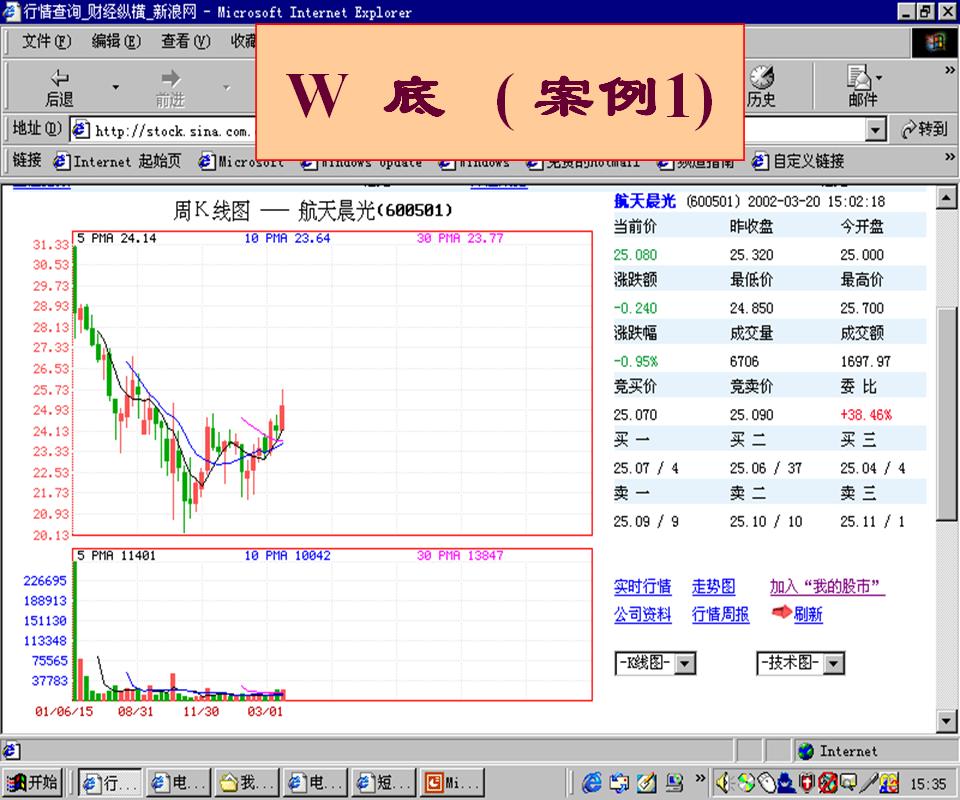Click the 5 PMA 24.14 chart label

pyautogui.click(x=117, y=239)
